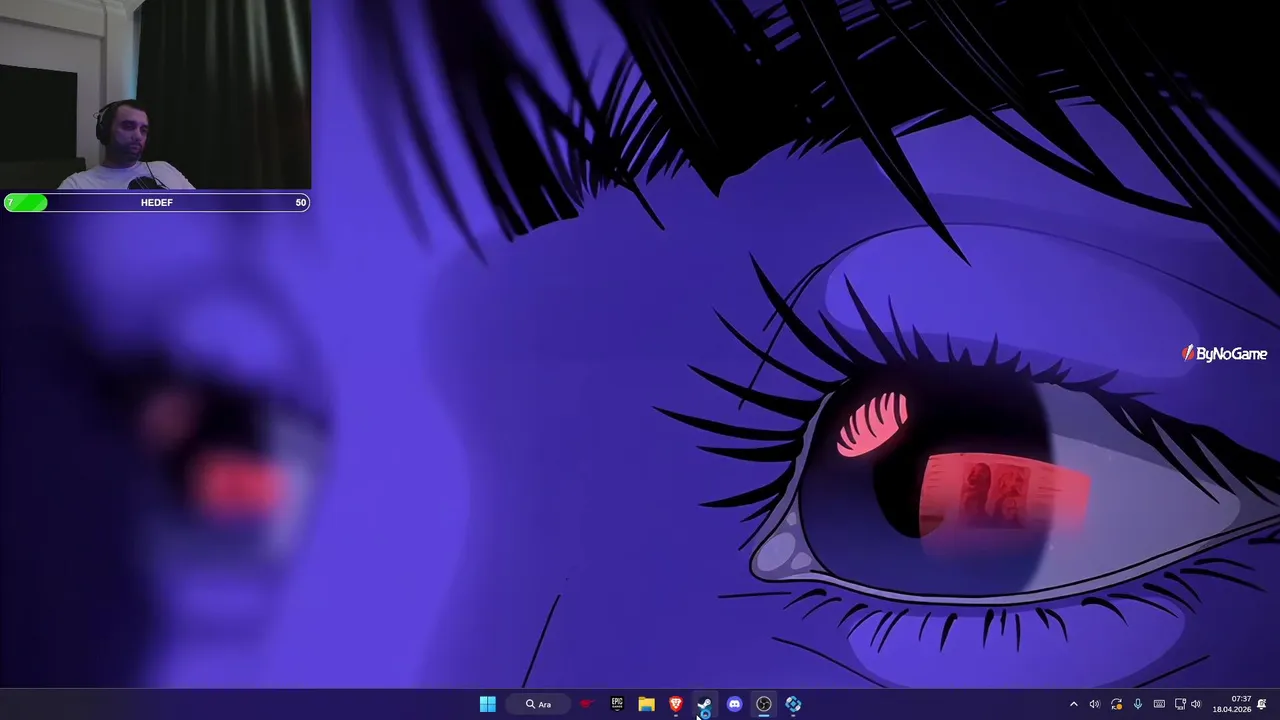Open the Windows Start menu

coord(487,704)
